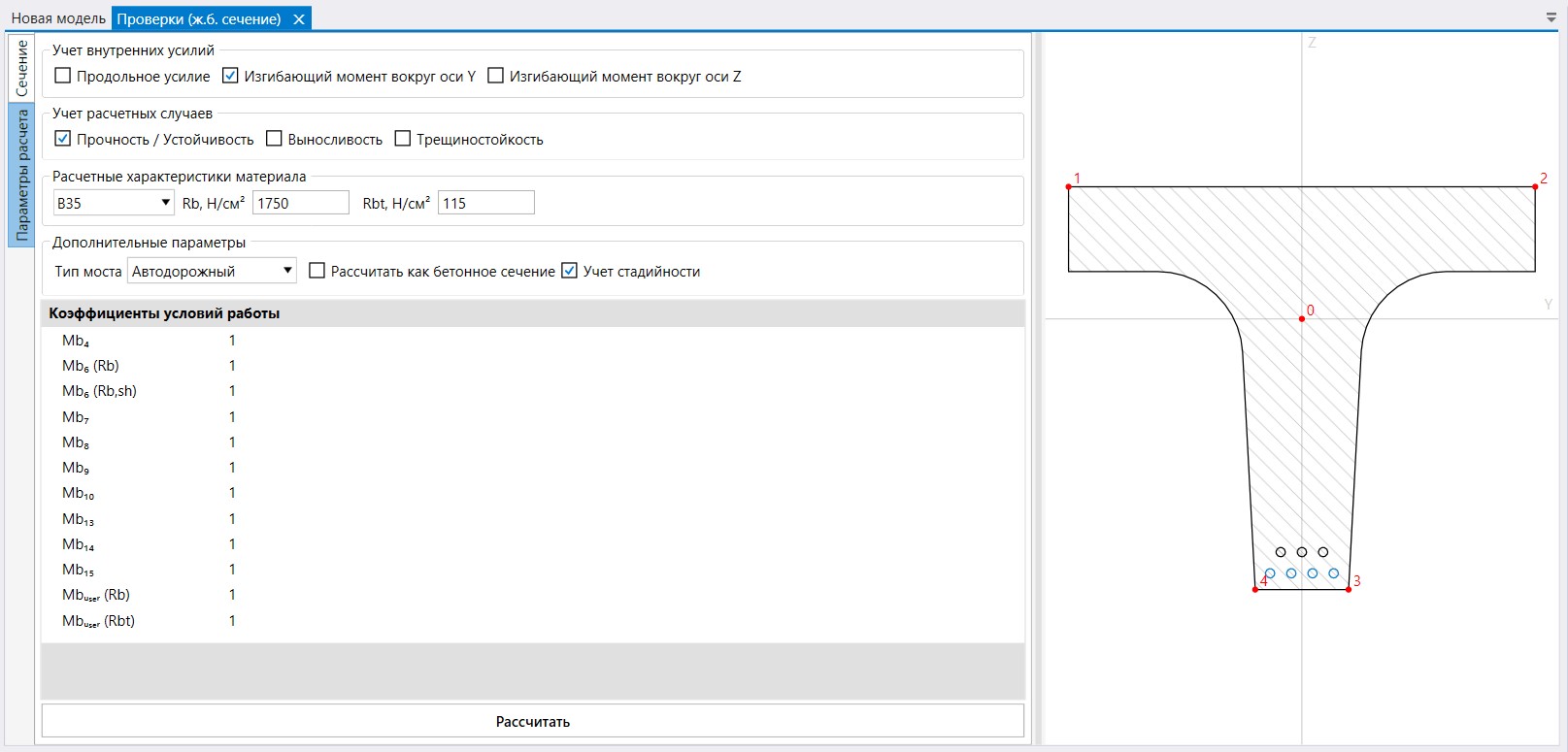Select the Mb₉ coefficient row
The image size is (1568, 752).
[x=533, y=468]
